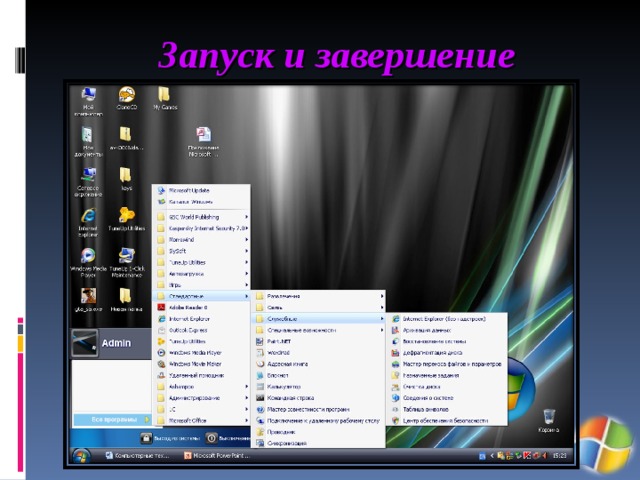The height and width of the screenshot is (480, 640).
Task: Click the Kaspersky tray icon
Action: click(527, 456)
